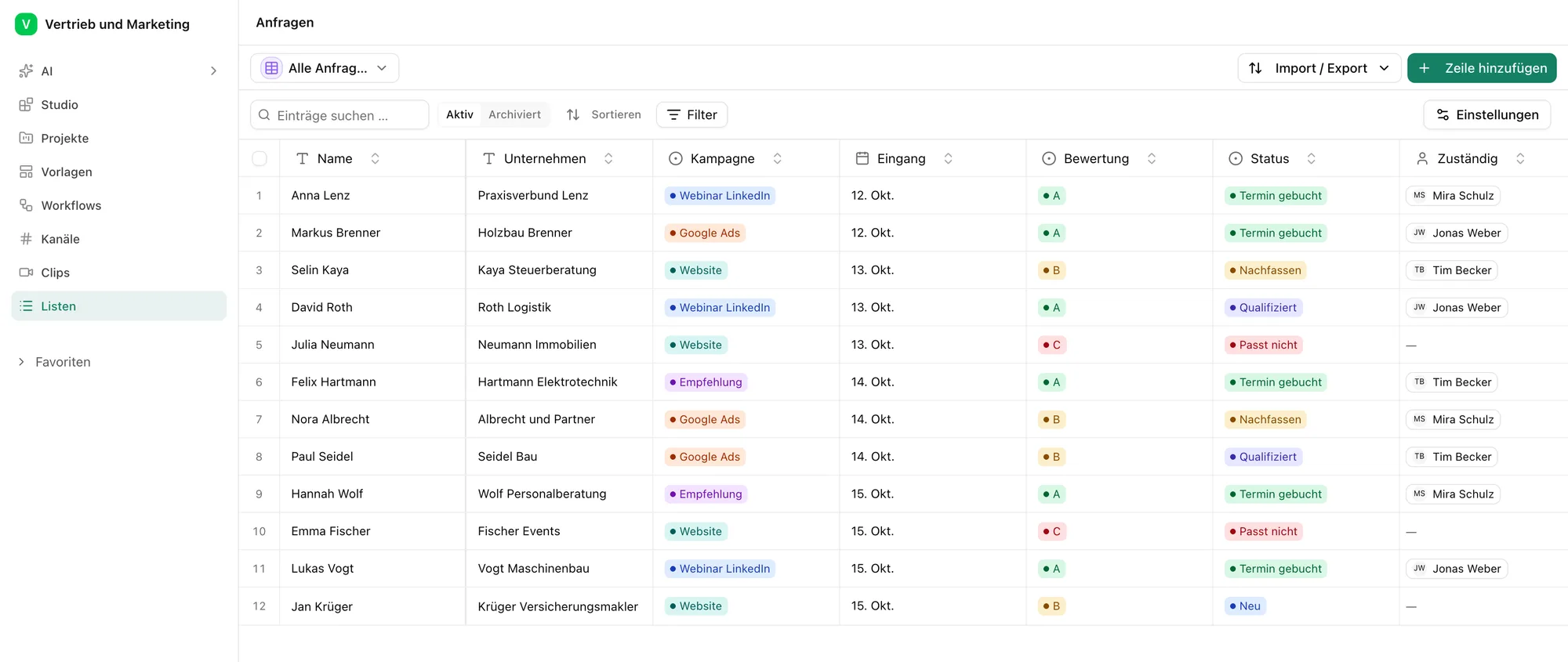Click the C rating for Emma Fischer
The height and width of the screenshot is (662, 1568).
1052,531
